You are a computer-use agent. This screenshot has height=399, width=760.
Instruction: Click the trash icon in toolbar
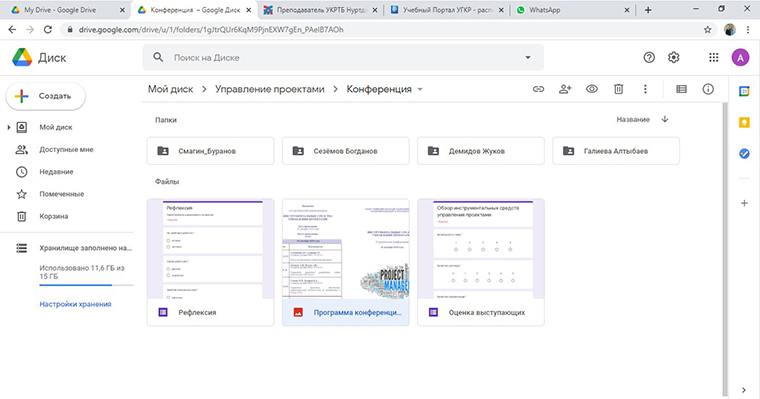pyautogui.click(x=618, y=89)
